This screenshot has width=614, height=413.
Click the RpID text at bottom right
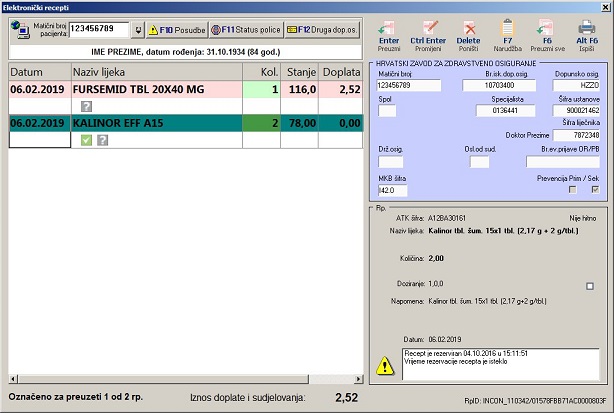(x=535, y=400)
